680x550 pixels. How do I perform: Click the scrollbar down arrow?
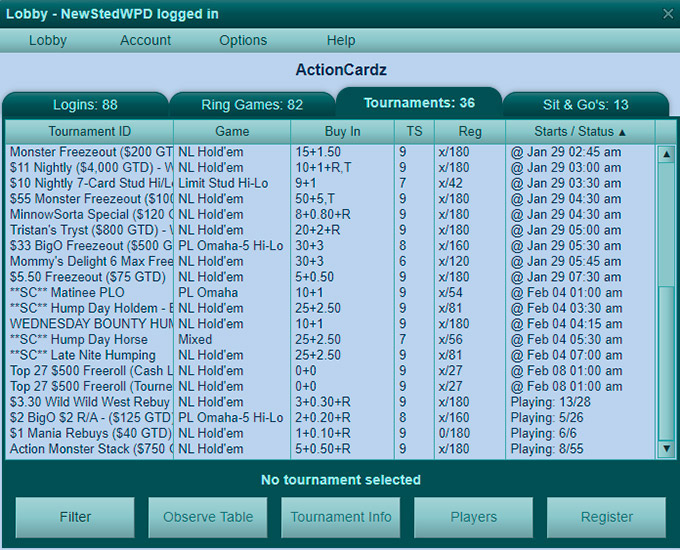click(666, 448)
